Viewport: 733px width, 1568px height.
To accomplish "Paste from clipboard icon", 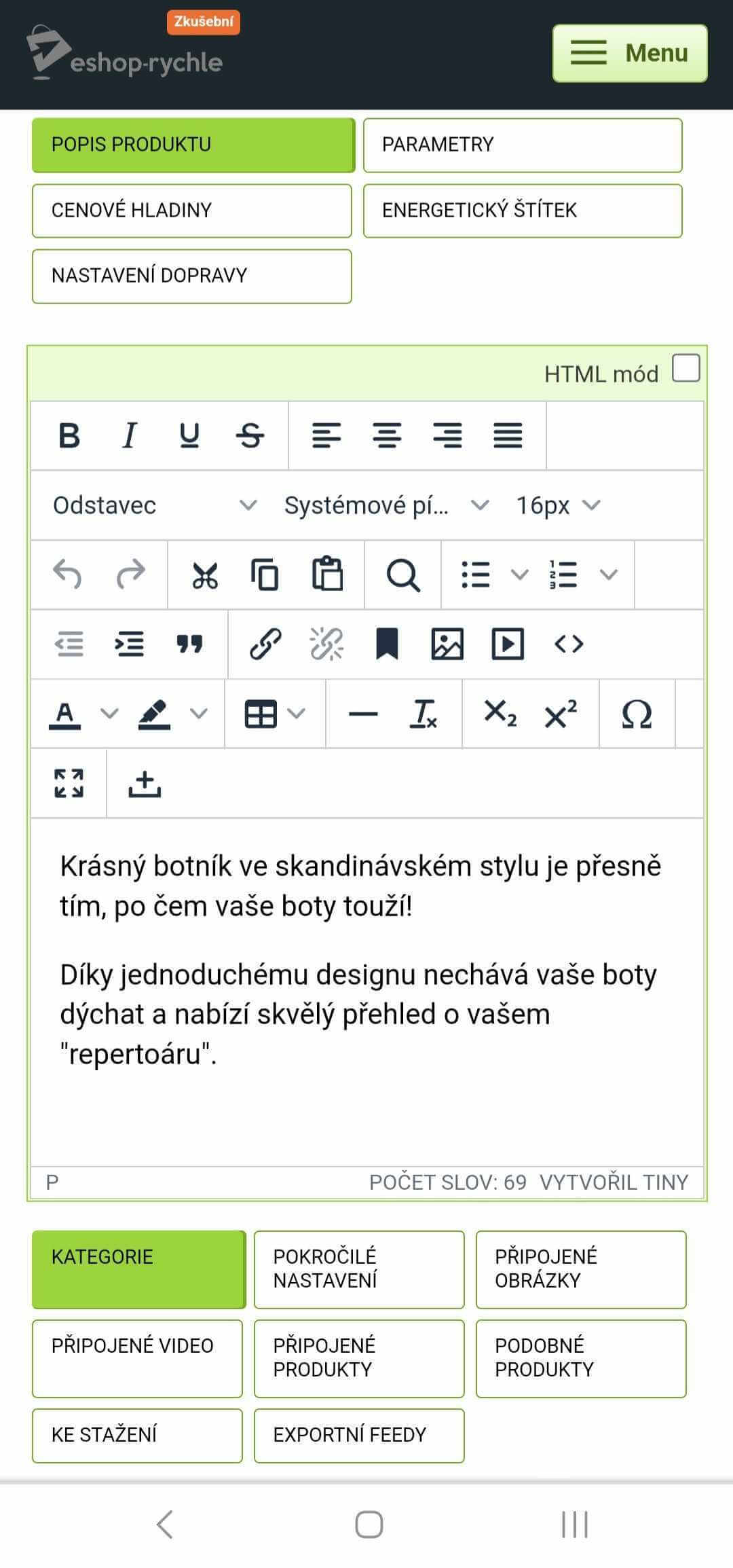I will [x=327, y=575].
